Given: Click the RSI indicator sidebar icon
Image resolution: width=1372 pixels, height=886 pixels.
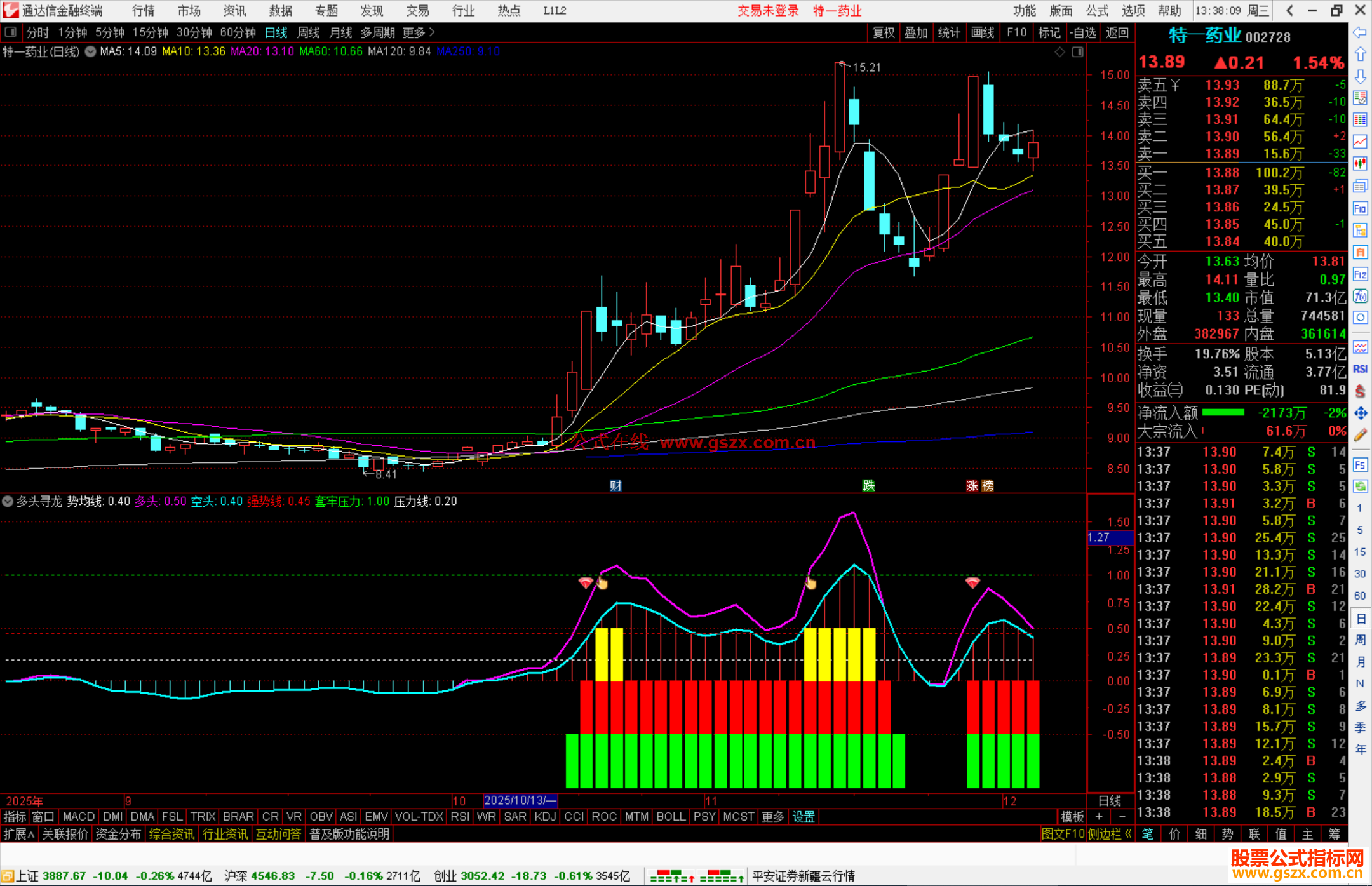Looking at the screenshot, I should point(1360,369).
